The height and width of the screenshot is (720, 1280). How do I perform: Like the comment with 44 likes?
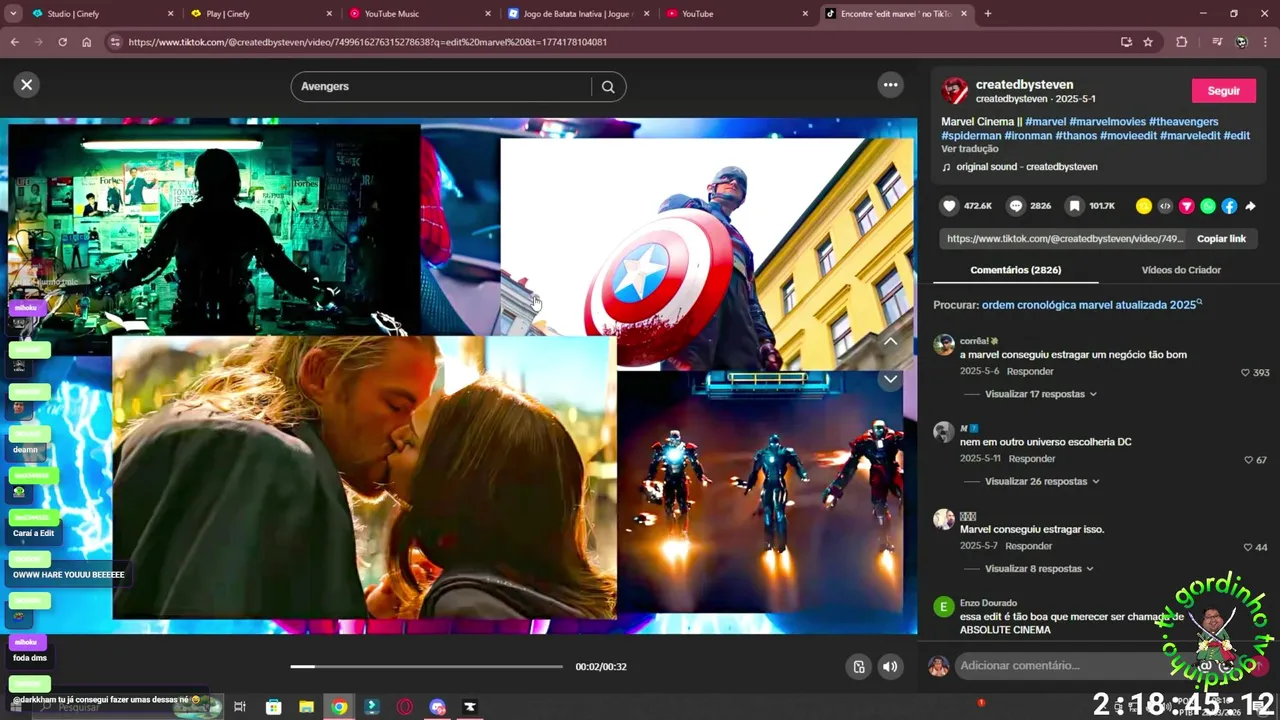click(1248, 548)
